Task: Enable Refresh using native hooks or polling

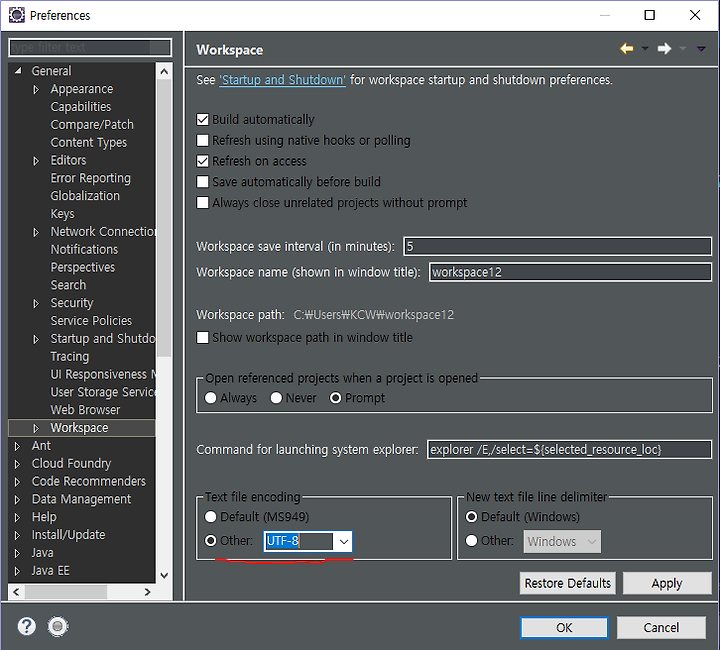Action: (x=202, y=140)
